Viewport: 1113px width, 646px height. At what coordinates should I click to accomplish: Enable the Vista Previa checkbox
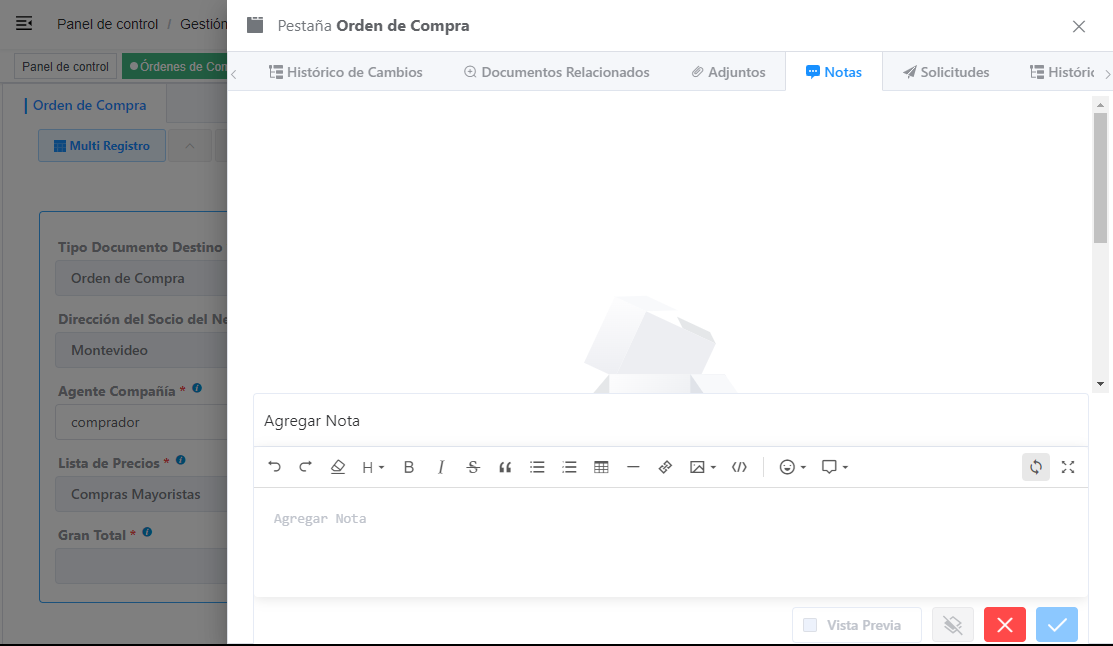(810, 625)
